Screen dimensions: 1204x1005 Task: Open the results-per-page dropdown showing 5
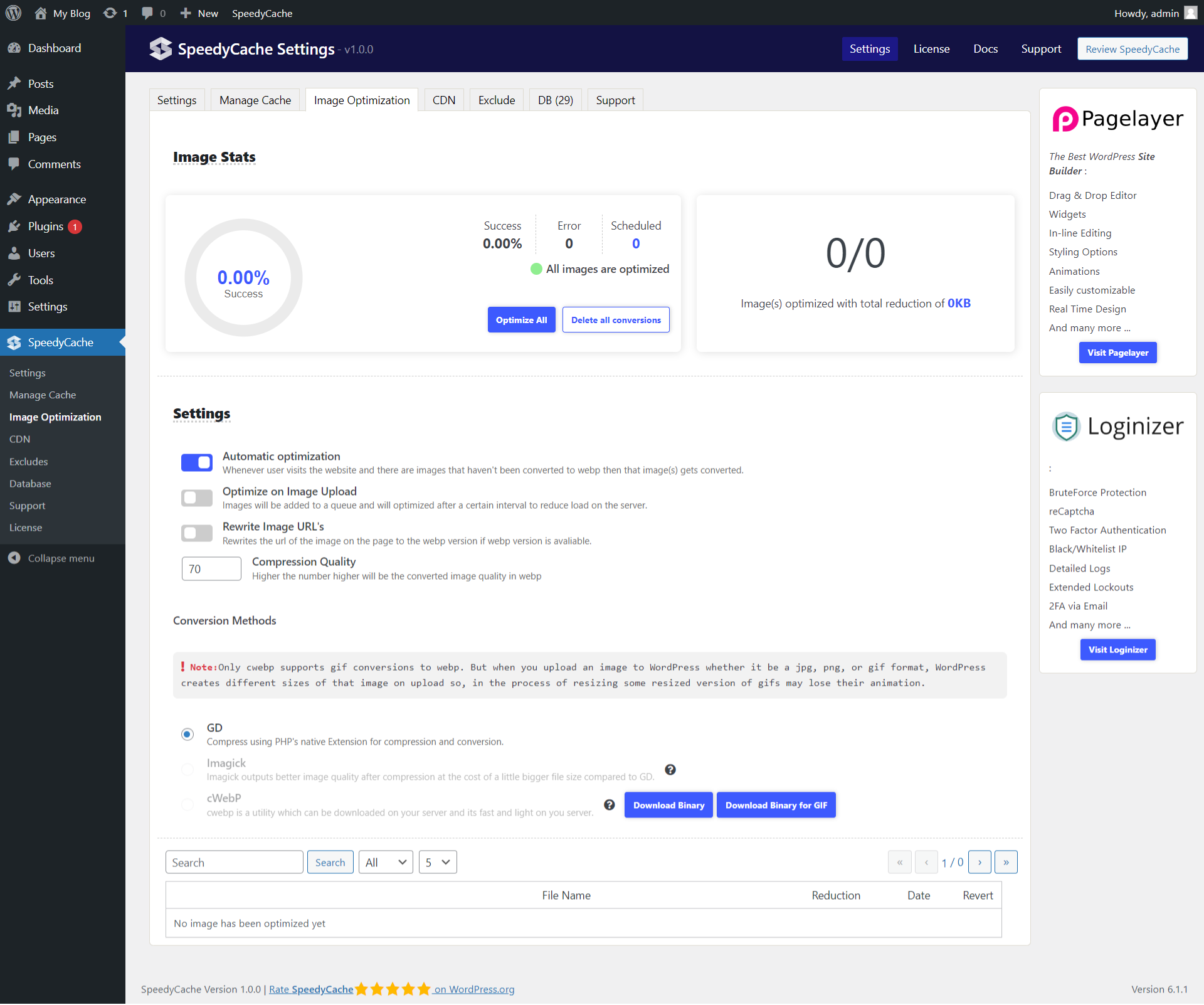437,861
